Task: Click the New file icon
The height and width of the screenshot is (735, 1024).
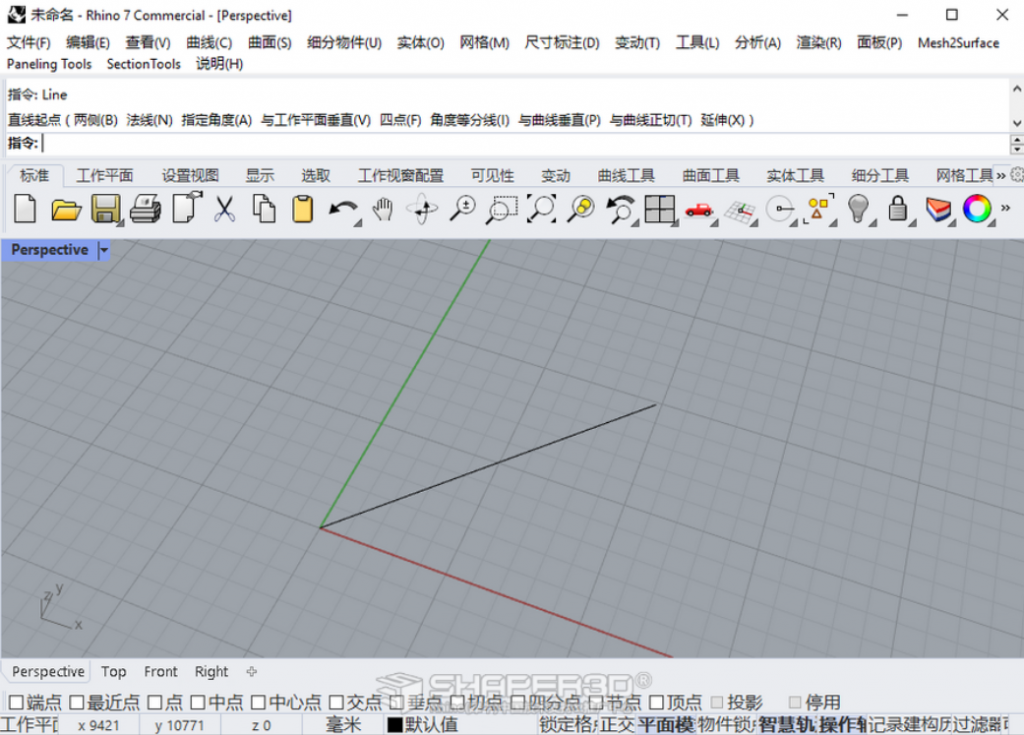Action: (25, 209)
